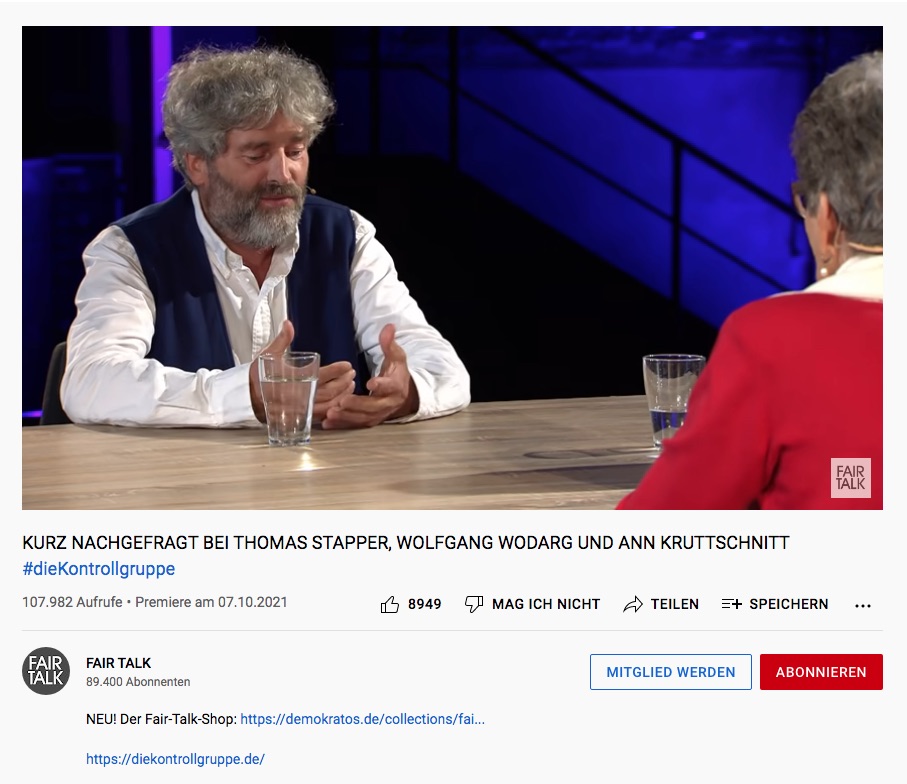Choose the SPEICHERN save label

(x=788, y=604)
